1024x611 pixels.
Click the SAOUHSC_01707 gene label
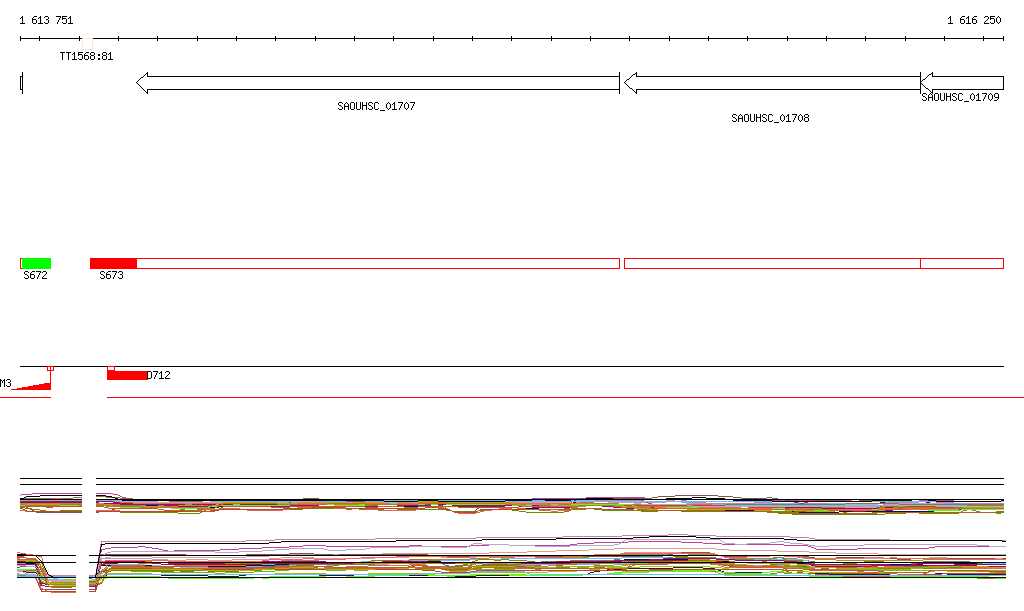click(x=376, y=106)
